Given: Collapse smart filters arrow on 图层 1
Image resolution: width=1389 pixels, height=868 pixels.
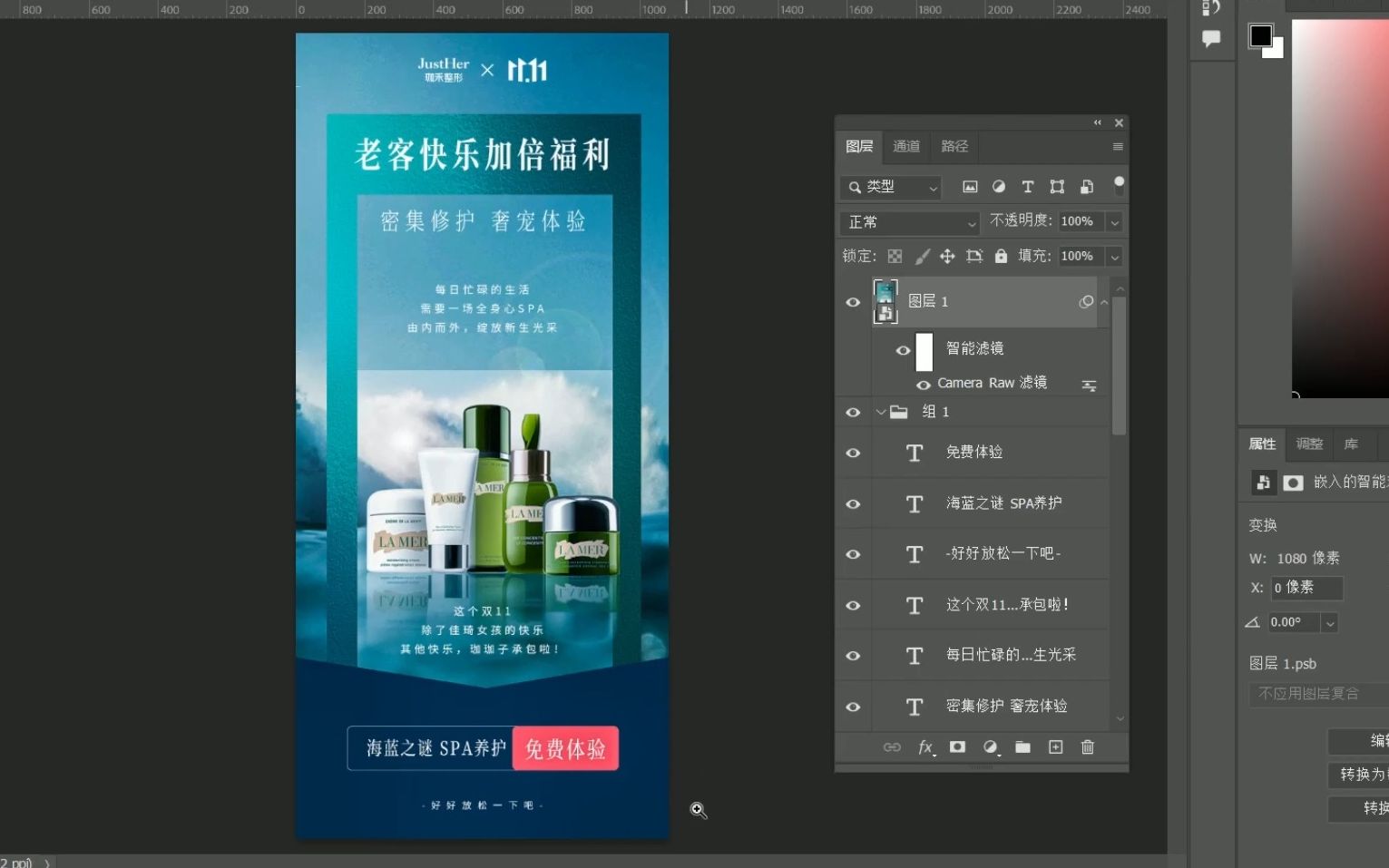Looking at the screenshot, I should (1104, 302).
